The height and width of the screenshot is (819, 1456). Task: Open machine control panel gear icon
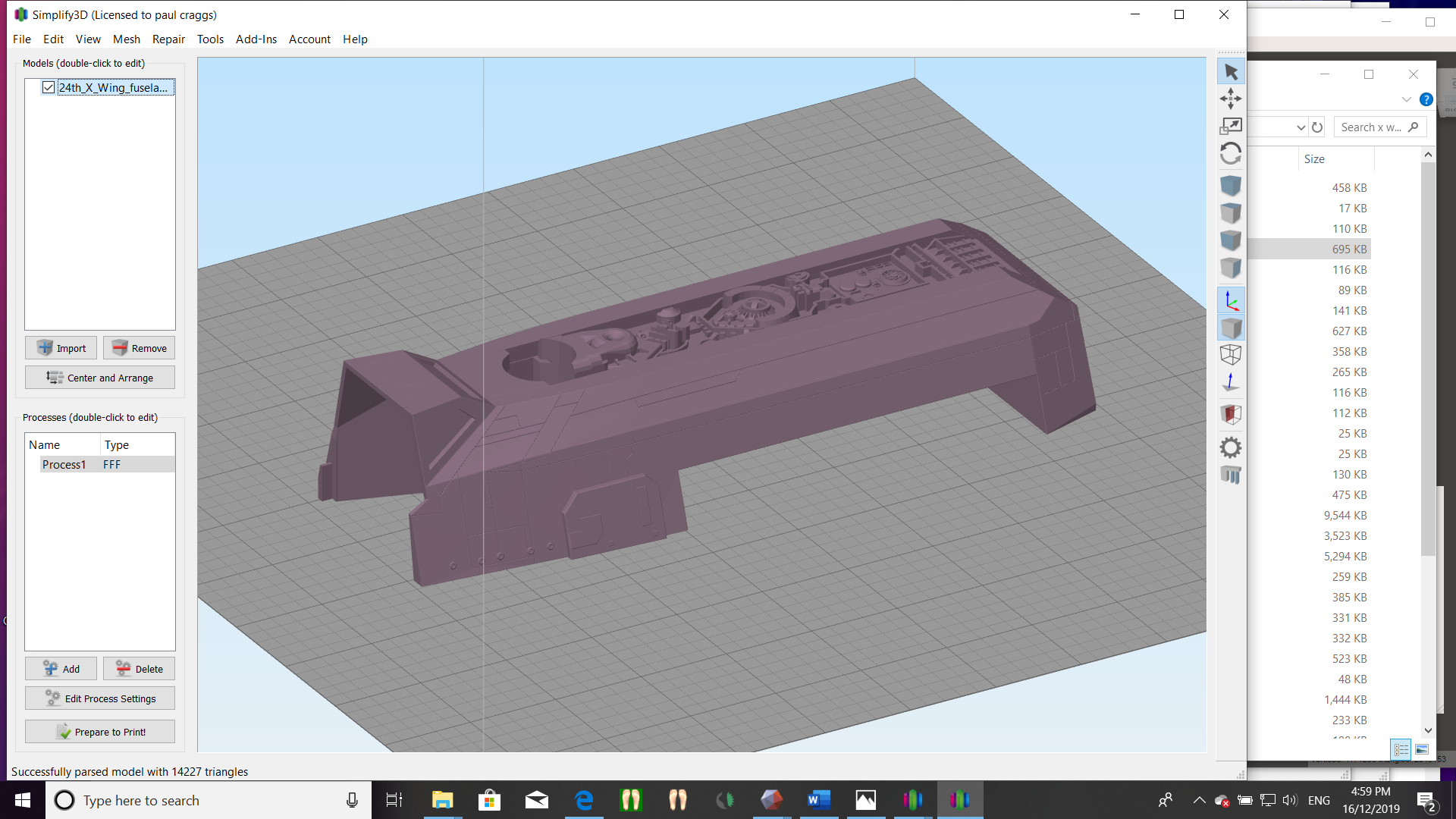1231,447
